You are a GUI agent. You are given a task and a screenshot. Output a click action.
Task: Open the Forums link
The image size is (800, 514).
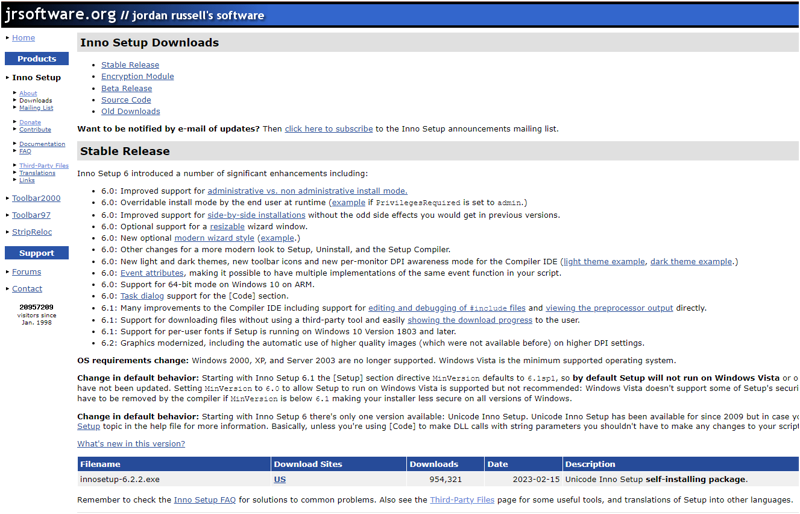(x=27, y=272)
